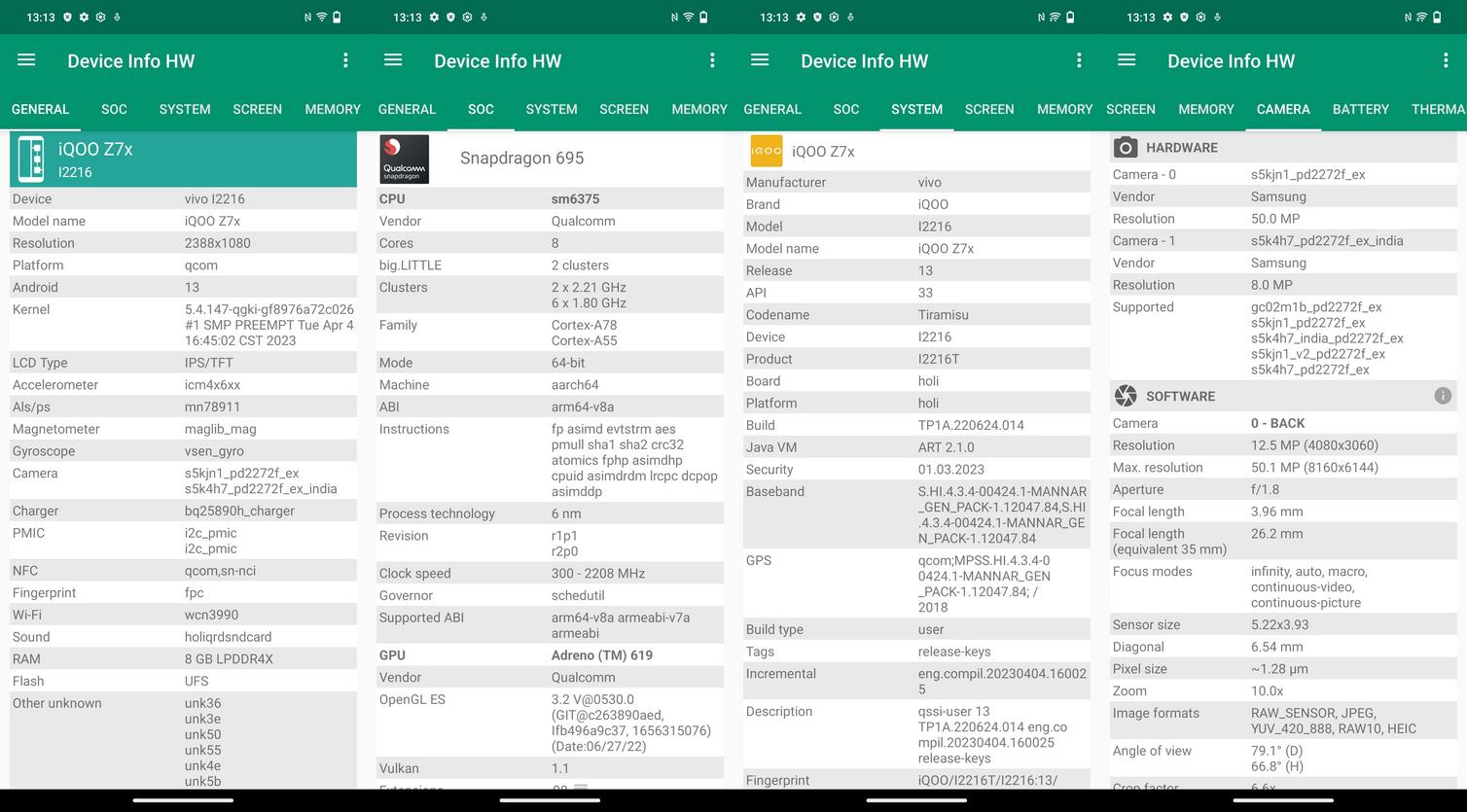
Task: Tap the 'Snapdragon 695' title
Action: click(521, 158)
